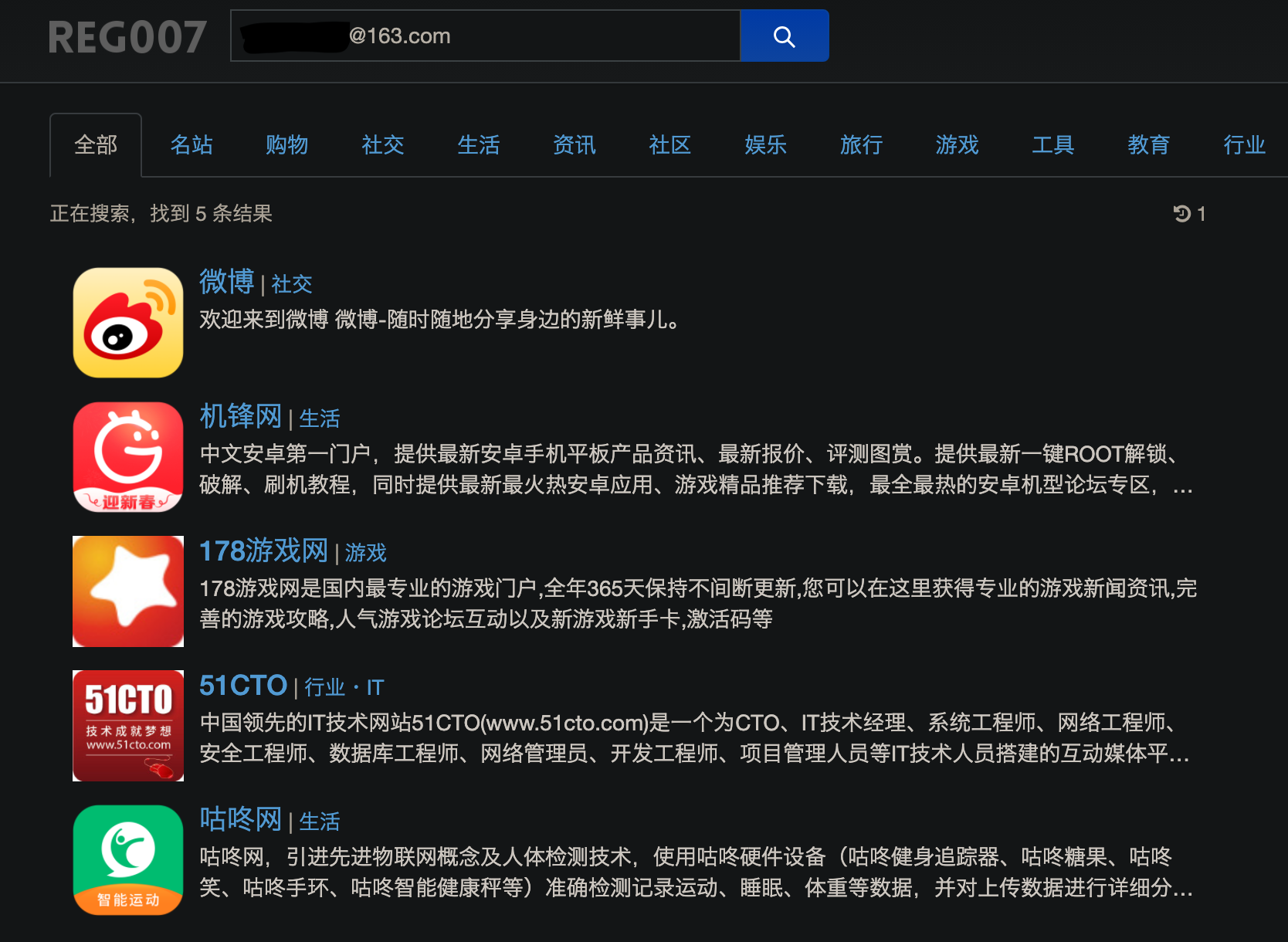This screenshot has width=1288, height=942.
Task: Switch to the 资讯 tab
Action: tap(575, 145)
